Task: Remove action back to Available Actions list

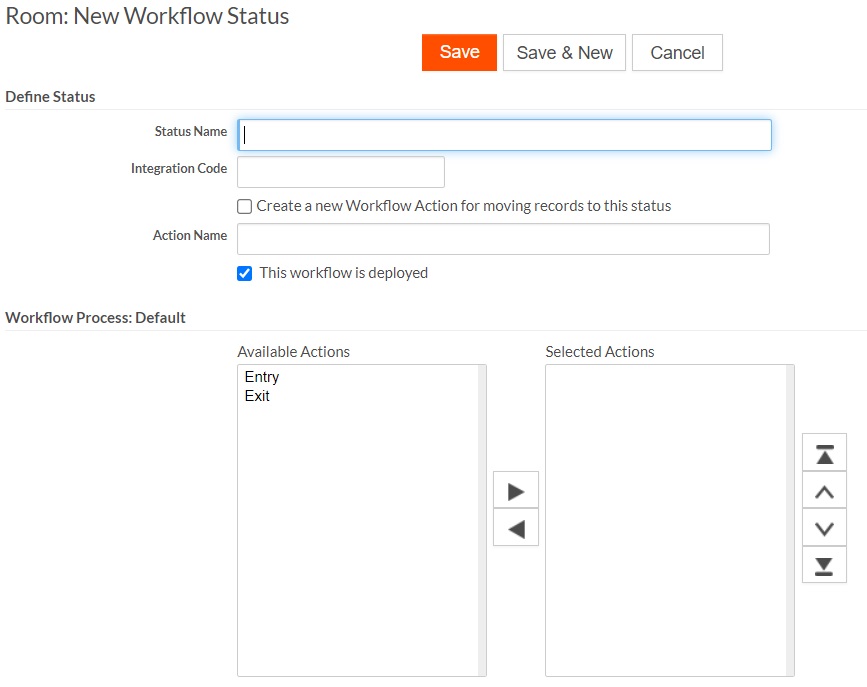Action: tap(516, 528)
